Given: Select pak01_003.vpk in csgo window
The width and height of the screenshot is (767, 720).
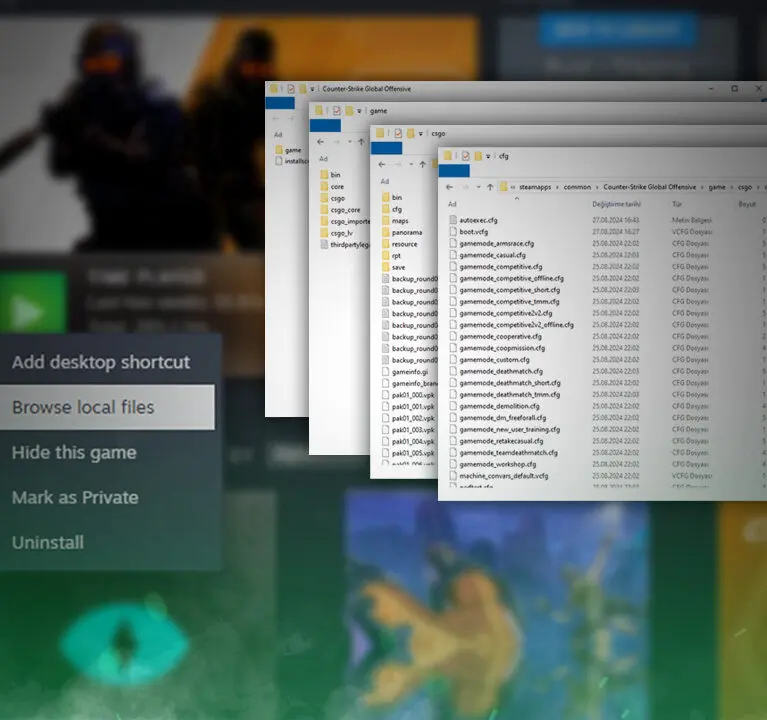Looking at the screenshot, I should (x=408, y=430).
